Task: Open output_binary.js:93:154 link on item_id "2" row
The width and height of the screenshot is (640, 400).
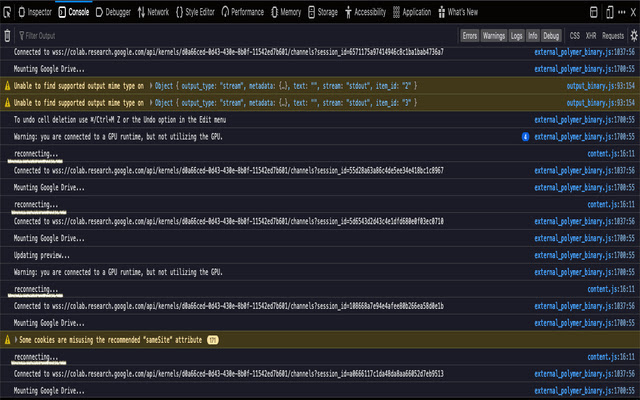Action: point(600,86)
